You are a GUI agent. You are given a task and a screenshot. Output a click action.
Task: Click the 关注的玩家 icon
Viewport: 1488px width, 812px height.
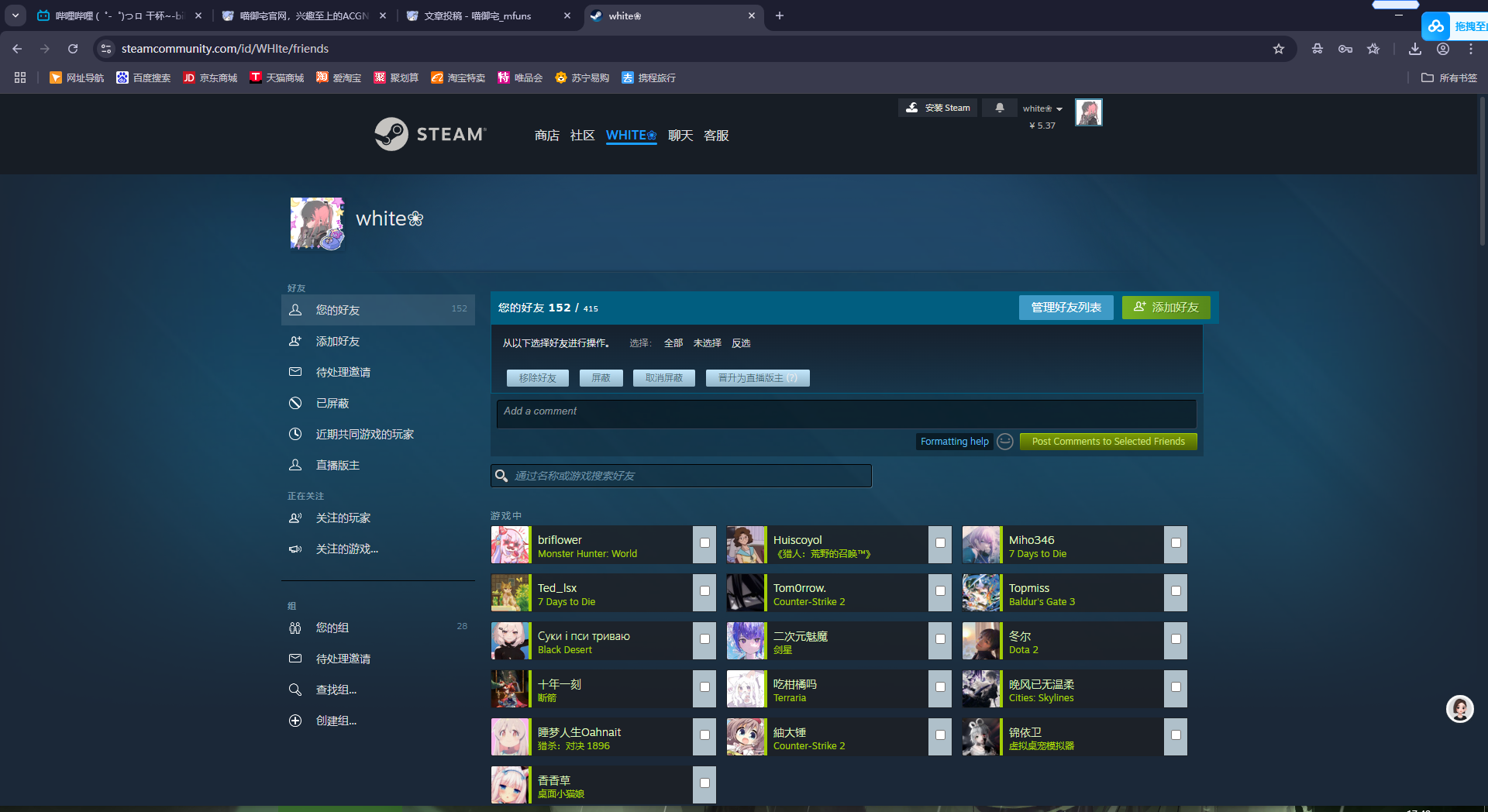tap(295, 518)
